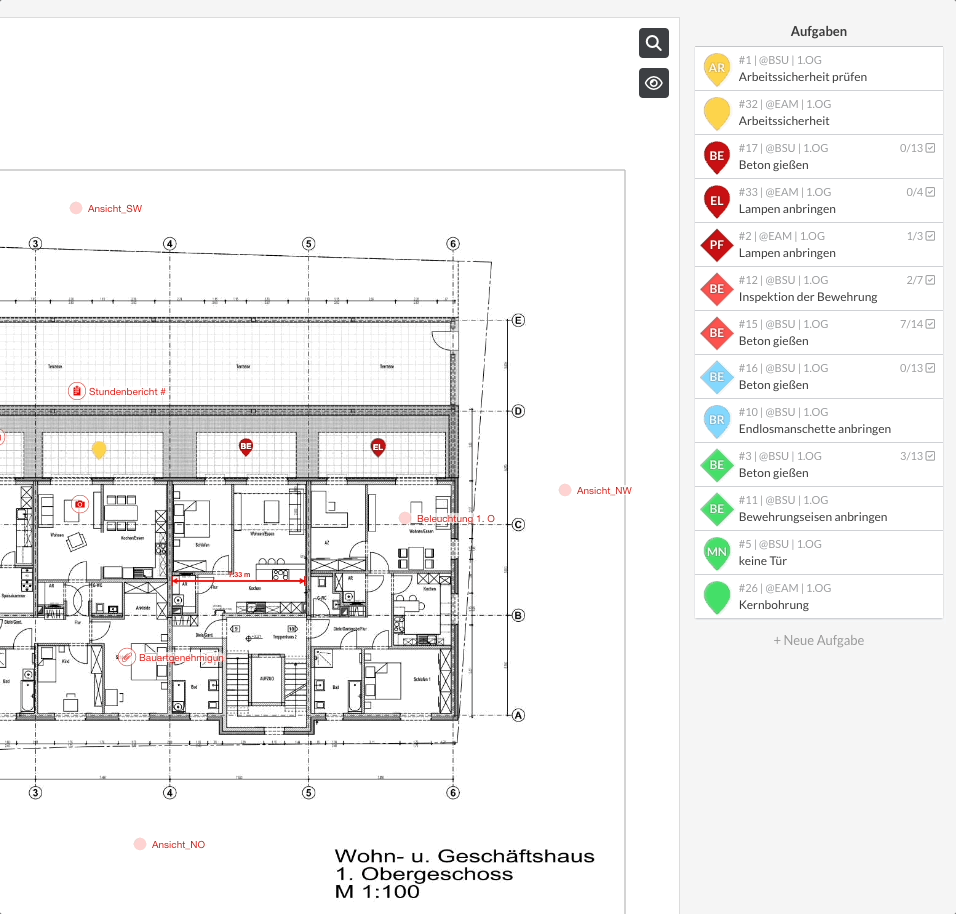Click the blue BR pin icon in list
This screenshot has width=956, height=914.
716,420
